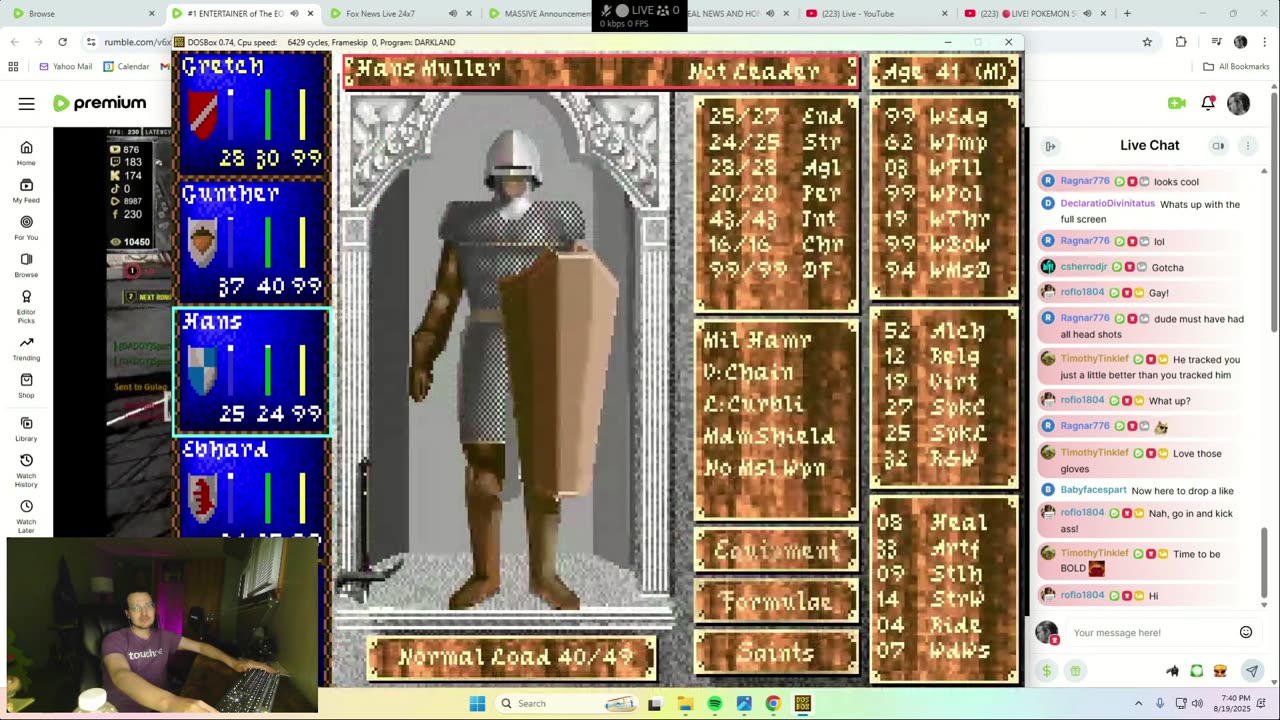1280x720 pixels.
Task: Click the green go-live camera icon
Action: [x=1177, y=103]
